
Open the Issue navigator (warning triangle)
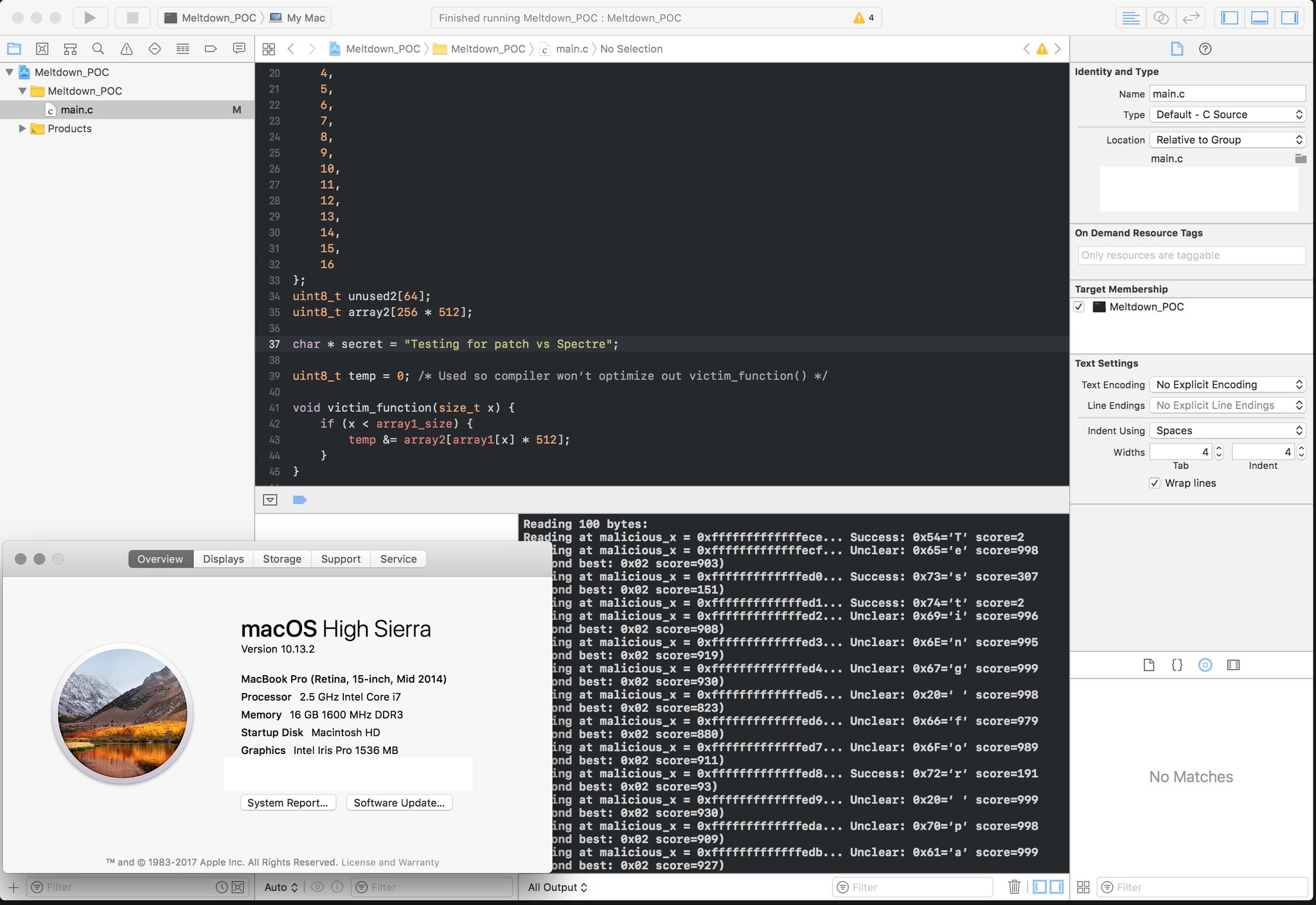click(x=127, y=49)
